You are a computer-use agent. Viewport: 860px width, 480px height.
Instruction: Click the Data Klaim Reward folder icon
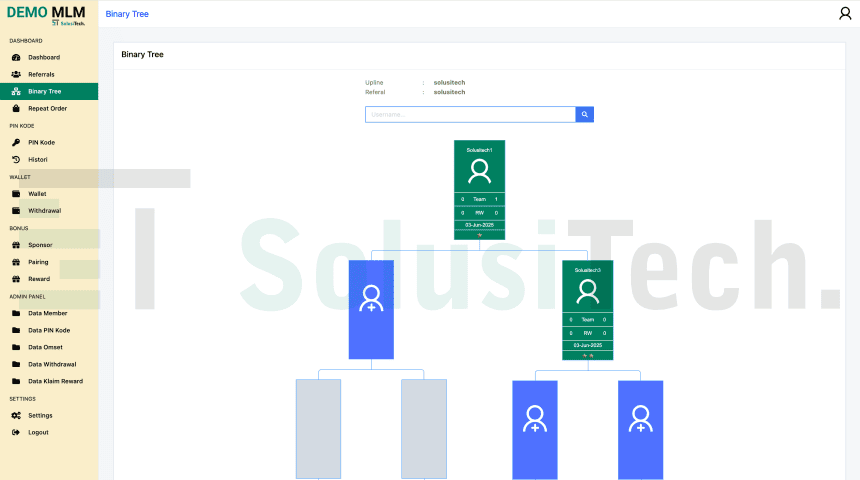[x=16, y=381]
